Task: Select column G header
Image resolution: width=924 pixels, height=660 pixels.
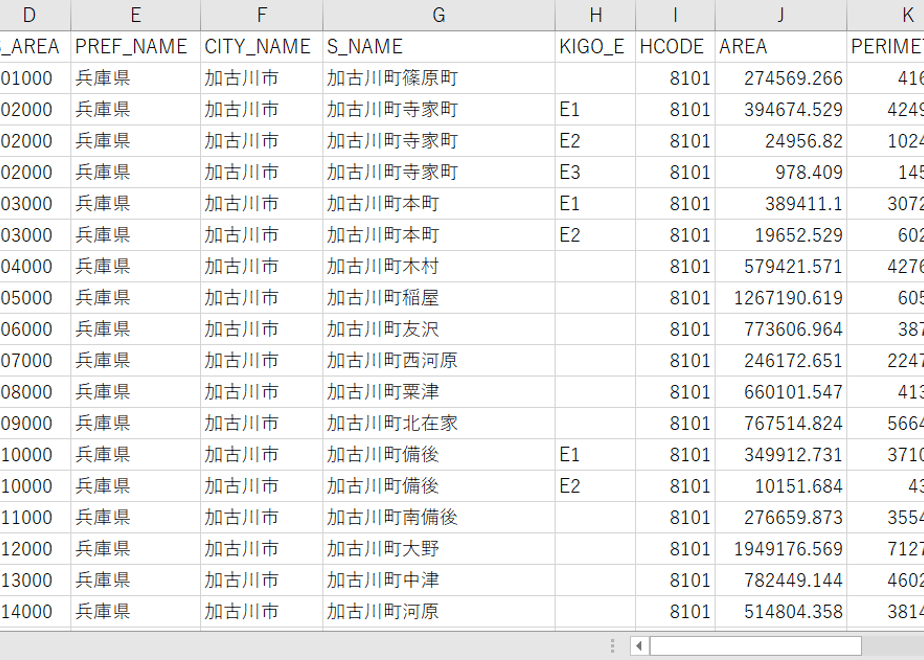Action: tap(439, 15)
